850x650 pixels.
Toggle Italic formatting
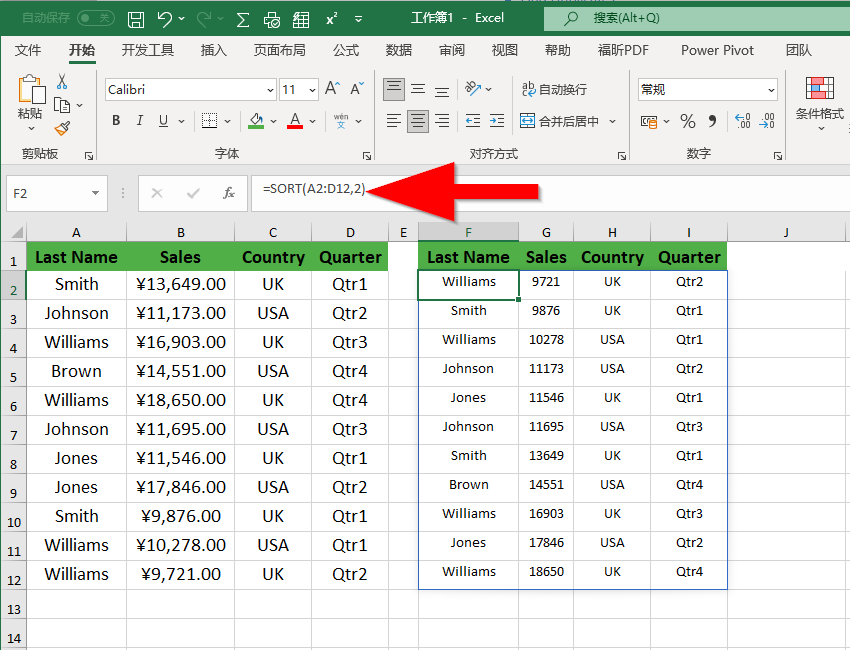click(140, 120)
